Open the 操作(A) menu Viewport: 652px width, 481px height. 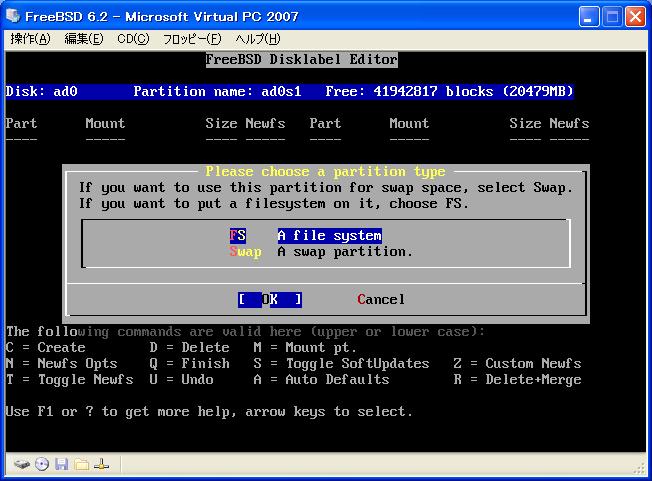(x=30, y=39)
